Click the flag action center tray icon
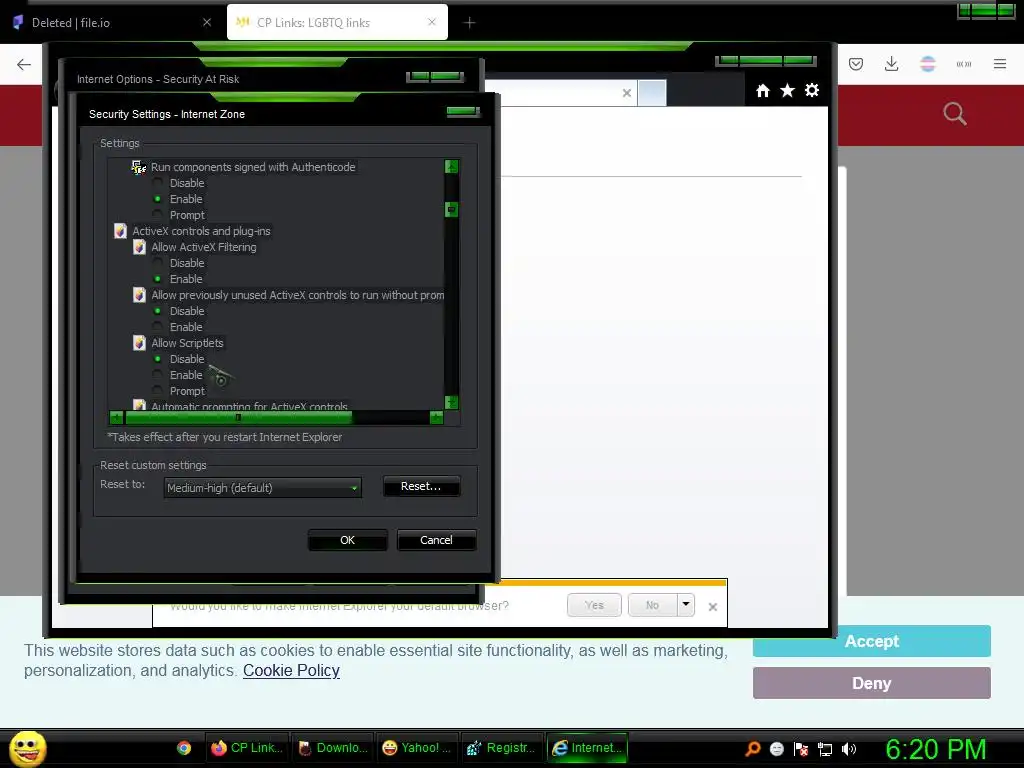The width and height of the screenshot is (1024, 768). click(801, 749)
